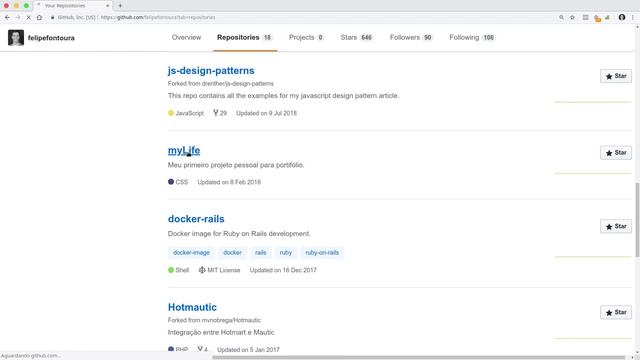Click 'Meu primeiro projeto pessoal para portifólio.' description
Viewport: 640px width, 360px height.
coord(236,165)
